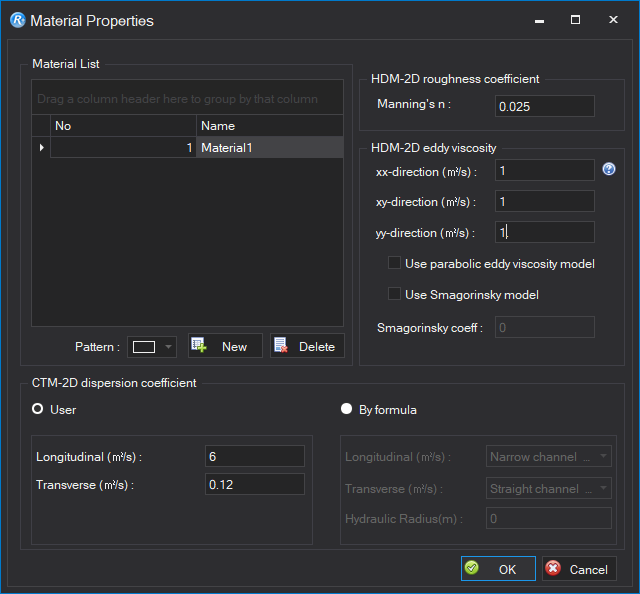The image size is (640, 594).
Task: Open the Transverse Straight channel dropdown
Action: [549, 489]
